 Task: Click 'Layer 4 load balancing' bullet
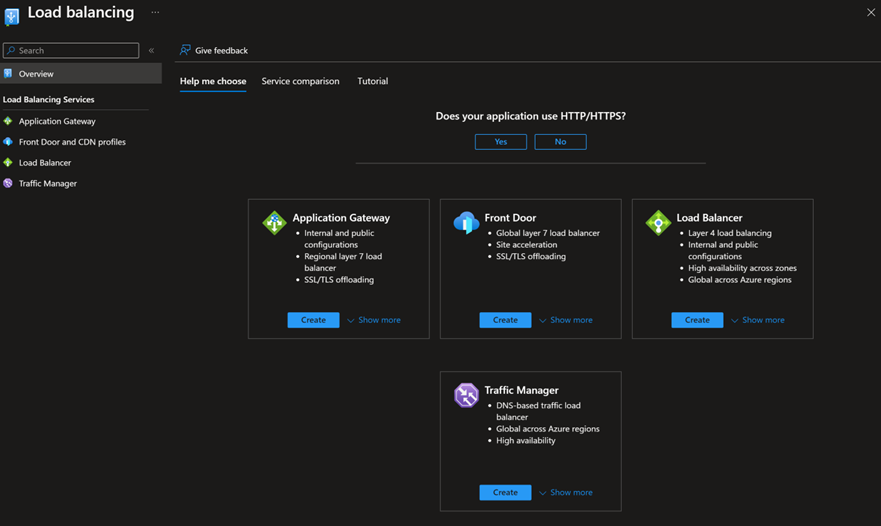[x=730, y=233]
